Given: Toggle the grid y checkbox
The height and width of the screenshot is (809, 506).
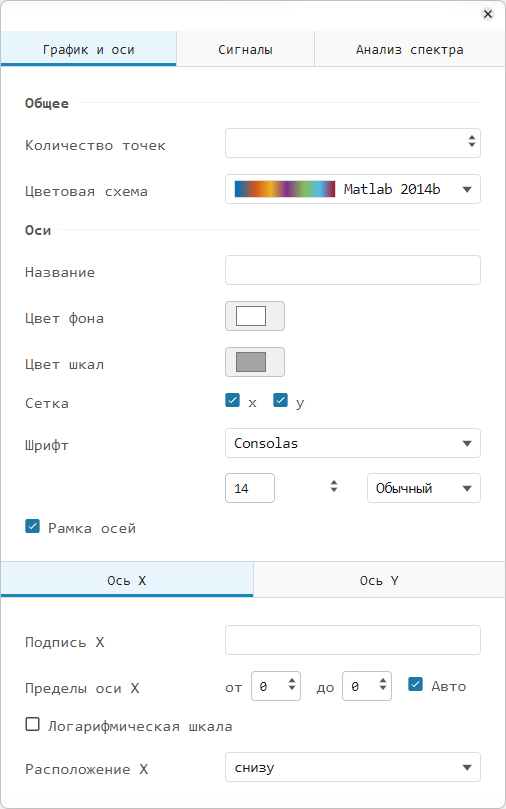Looking at the screenshot, I should click(x=281, y=400).
